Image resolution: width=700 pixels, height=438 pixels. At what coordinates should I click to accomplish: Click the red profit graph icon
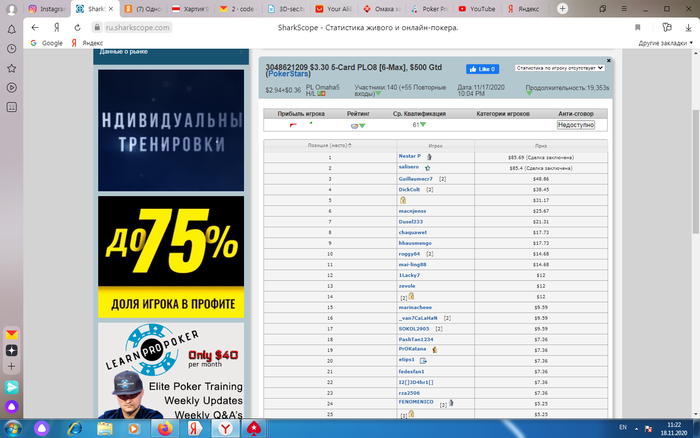click(x=293, y=125)
